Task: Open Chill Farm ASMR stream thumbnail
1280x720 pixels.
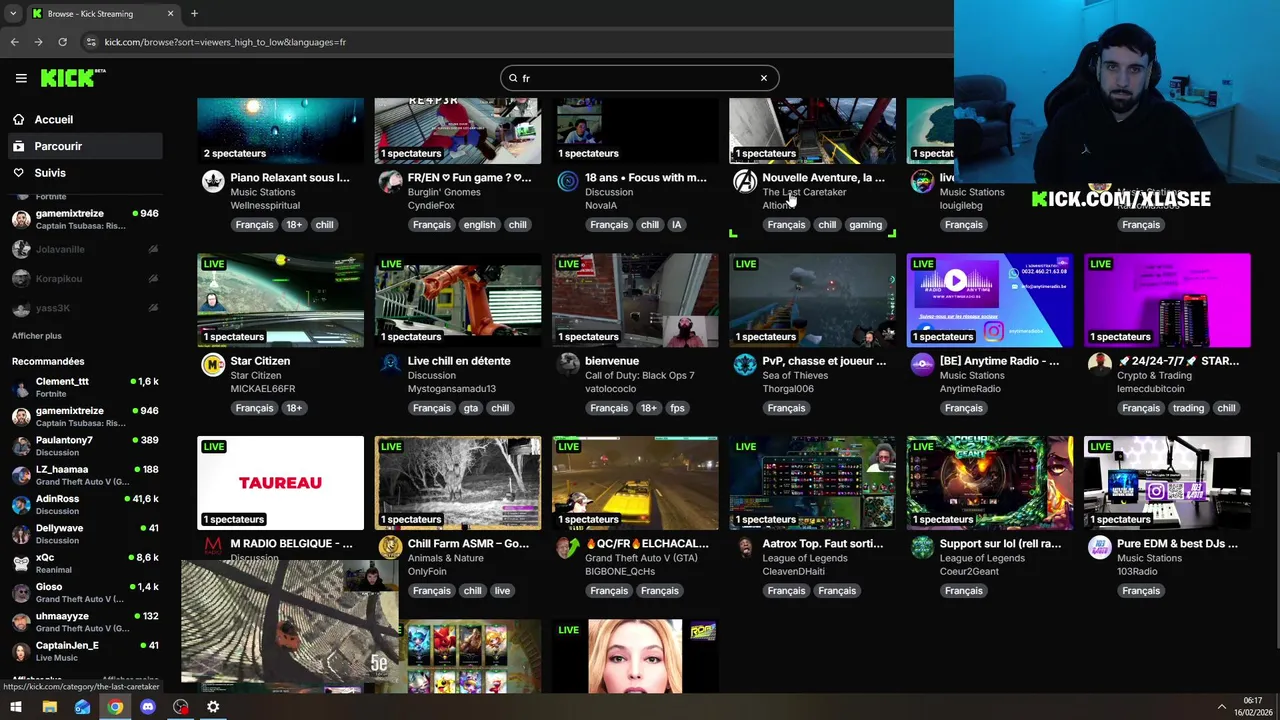Action: click(458, 483)
